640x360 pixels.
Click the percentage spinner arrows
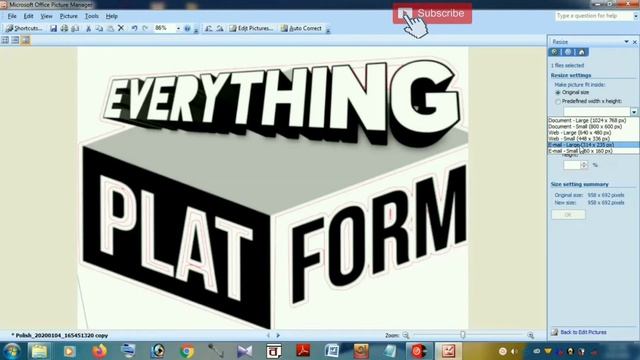pos(584,165)
